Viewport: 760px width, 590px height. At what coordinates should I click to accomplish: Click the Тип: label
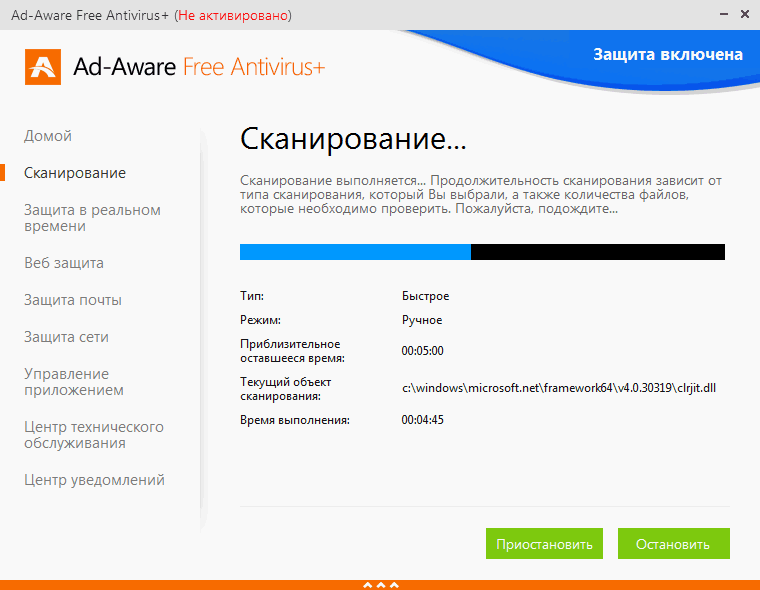(252, 296)
